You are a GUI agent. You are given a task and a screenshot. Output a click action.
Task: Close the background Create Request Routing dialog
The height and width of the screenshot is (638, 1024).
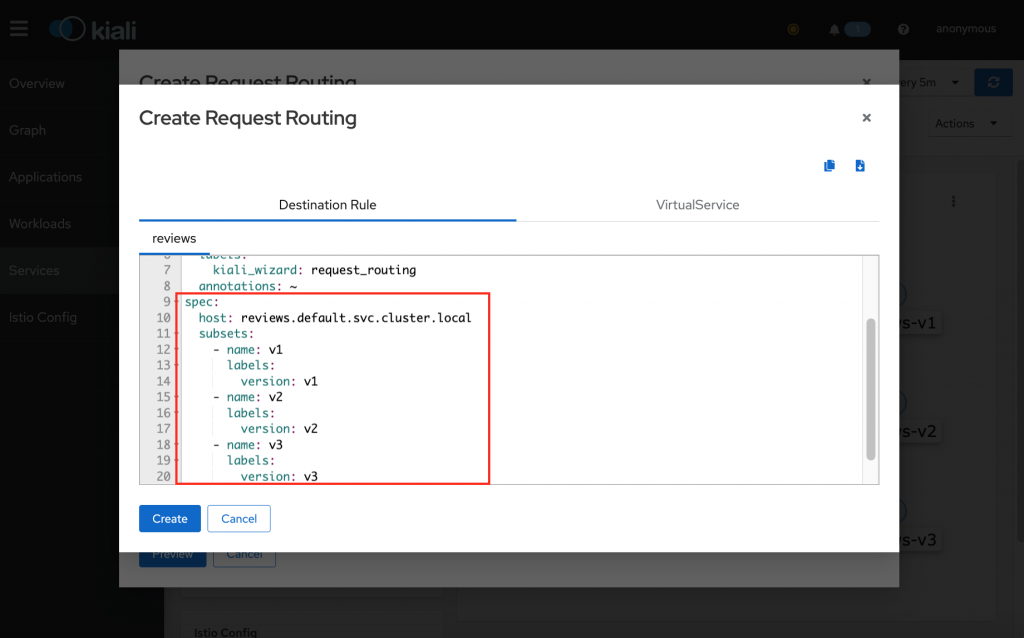[x=867, y=82]
